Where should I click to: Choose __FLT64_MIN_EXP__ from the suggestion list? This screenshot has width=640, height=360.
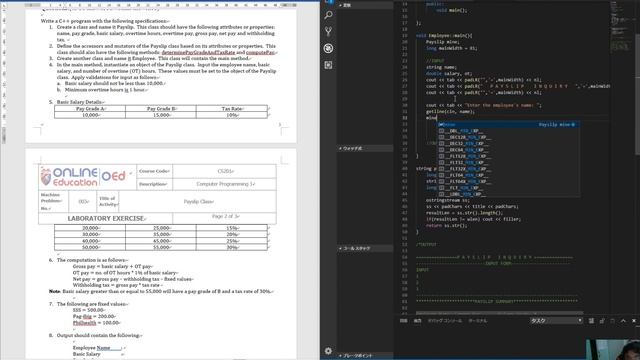[x=509, y=175]
